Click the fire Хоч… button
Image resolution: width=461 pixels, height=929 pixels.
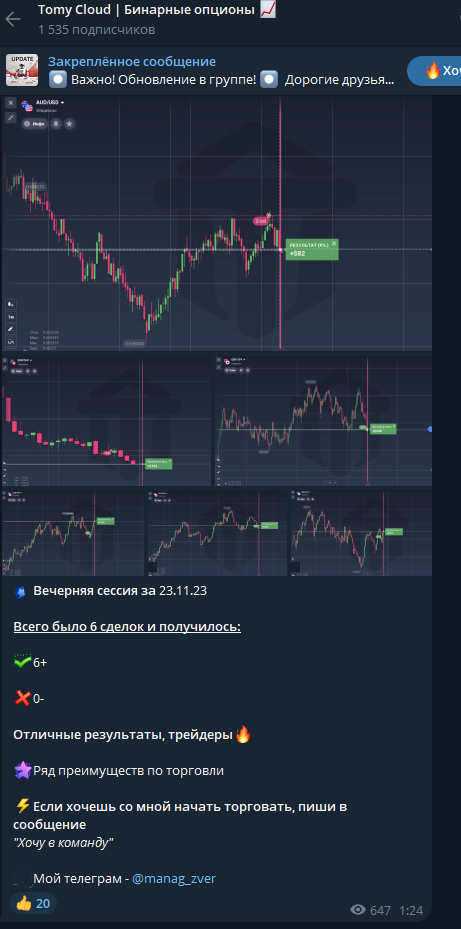434,71
